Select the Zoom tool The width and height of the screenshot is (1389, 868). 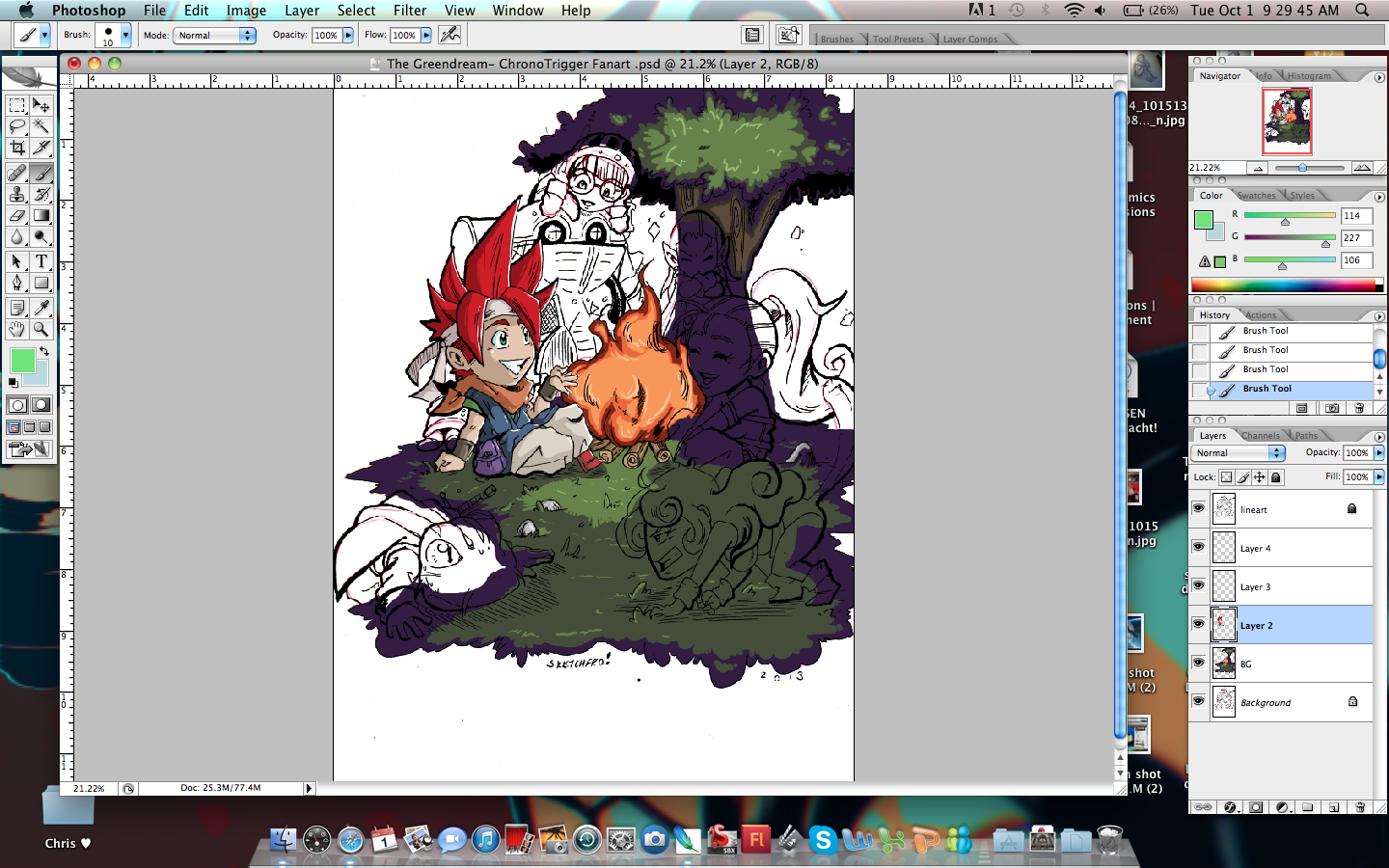pos(41,329)
